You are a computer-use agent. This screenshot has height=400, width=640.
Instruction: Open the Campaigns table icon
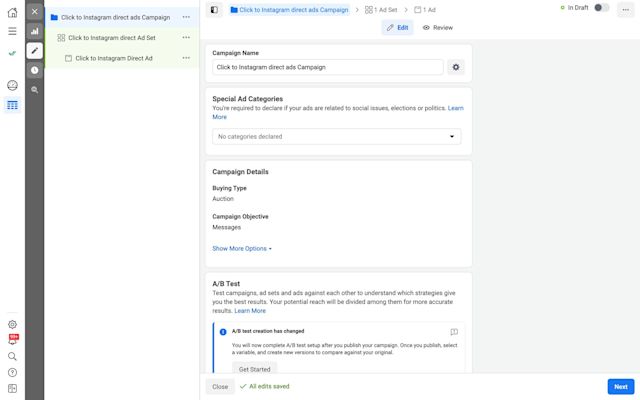(12, 105)
